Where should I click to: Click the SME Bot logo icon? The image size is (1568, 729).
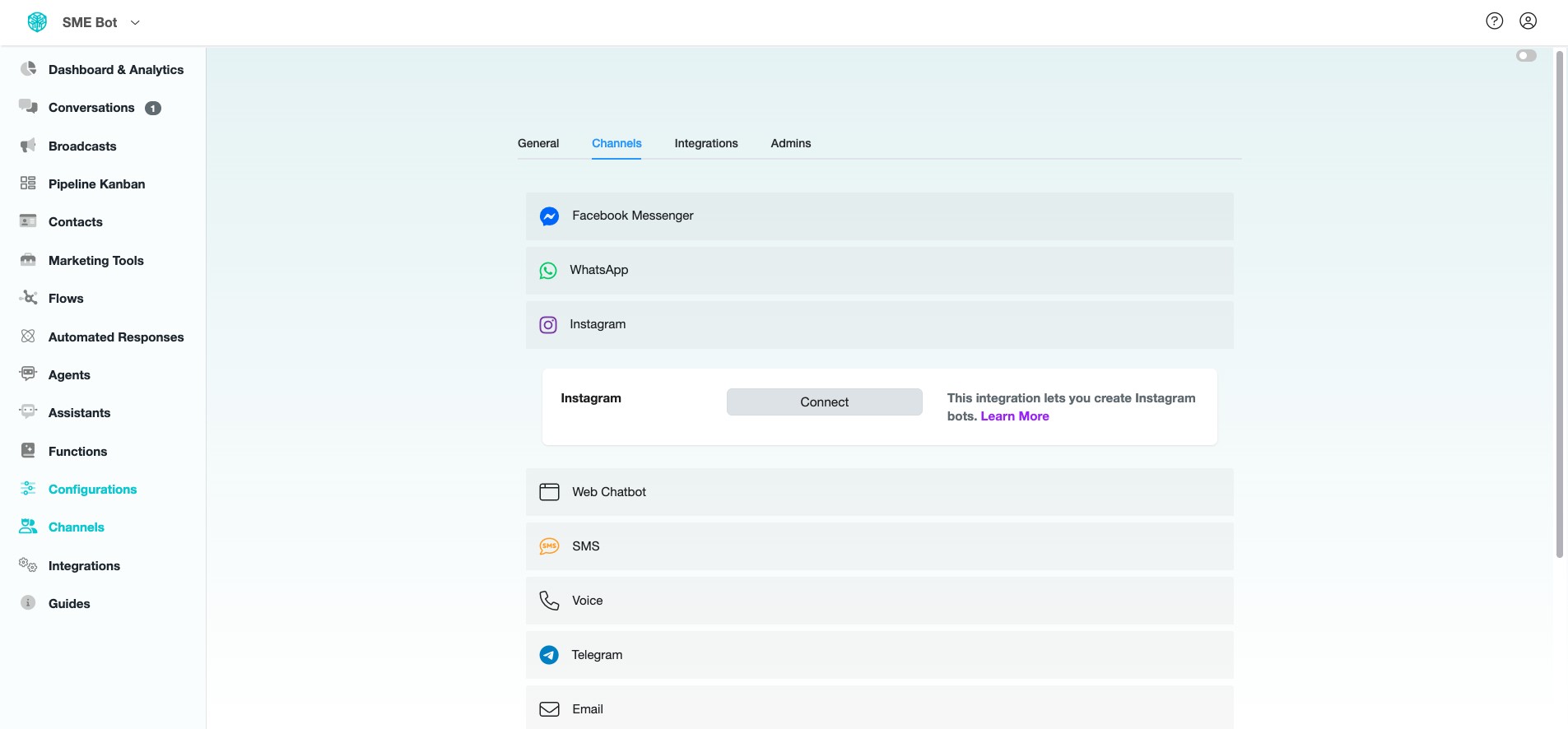37,22
